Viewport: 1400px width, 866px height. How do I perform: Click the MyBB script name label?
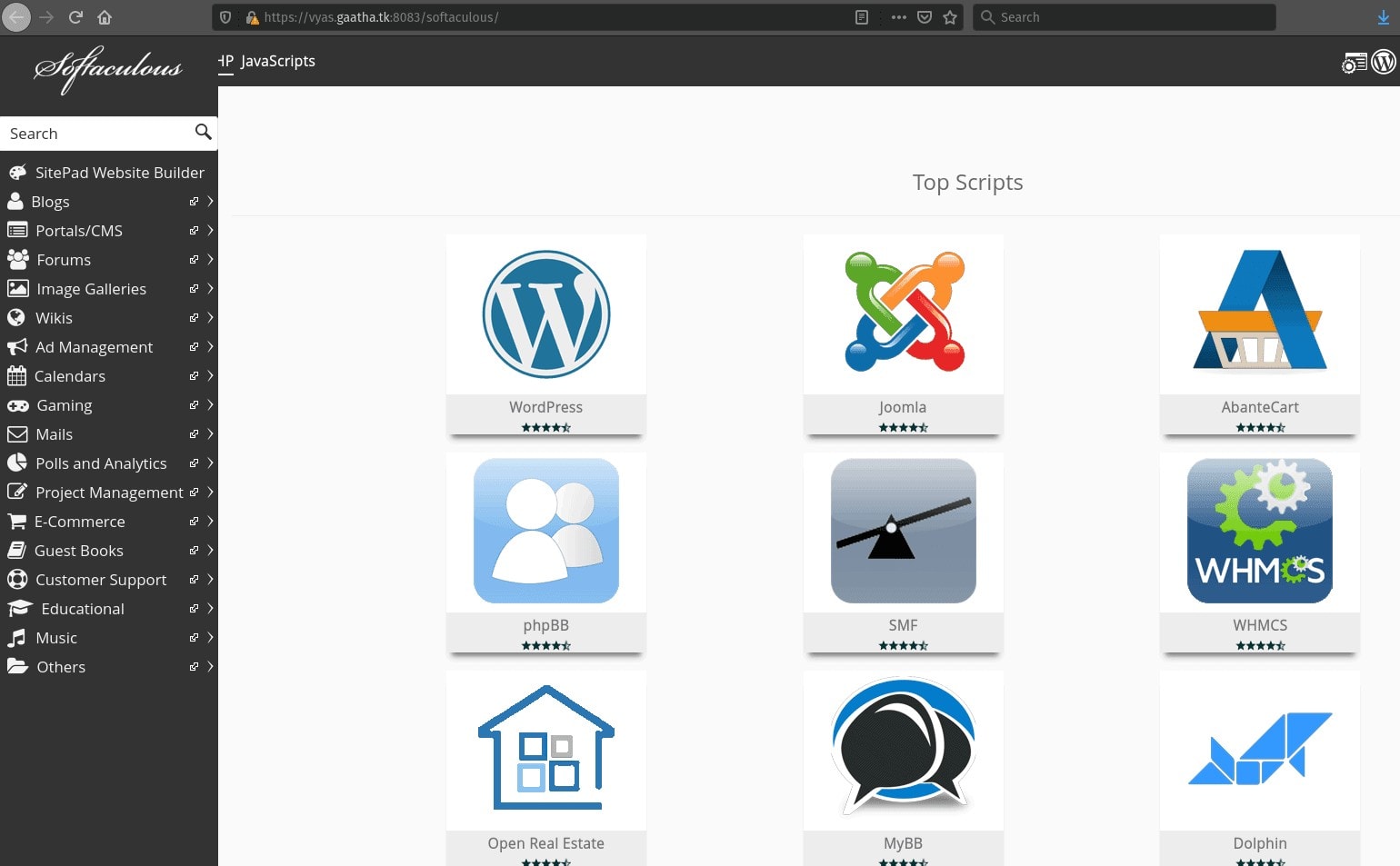point(904,843)
